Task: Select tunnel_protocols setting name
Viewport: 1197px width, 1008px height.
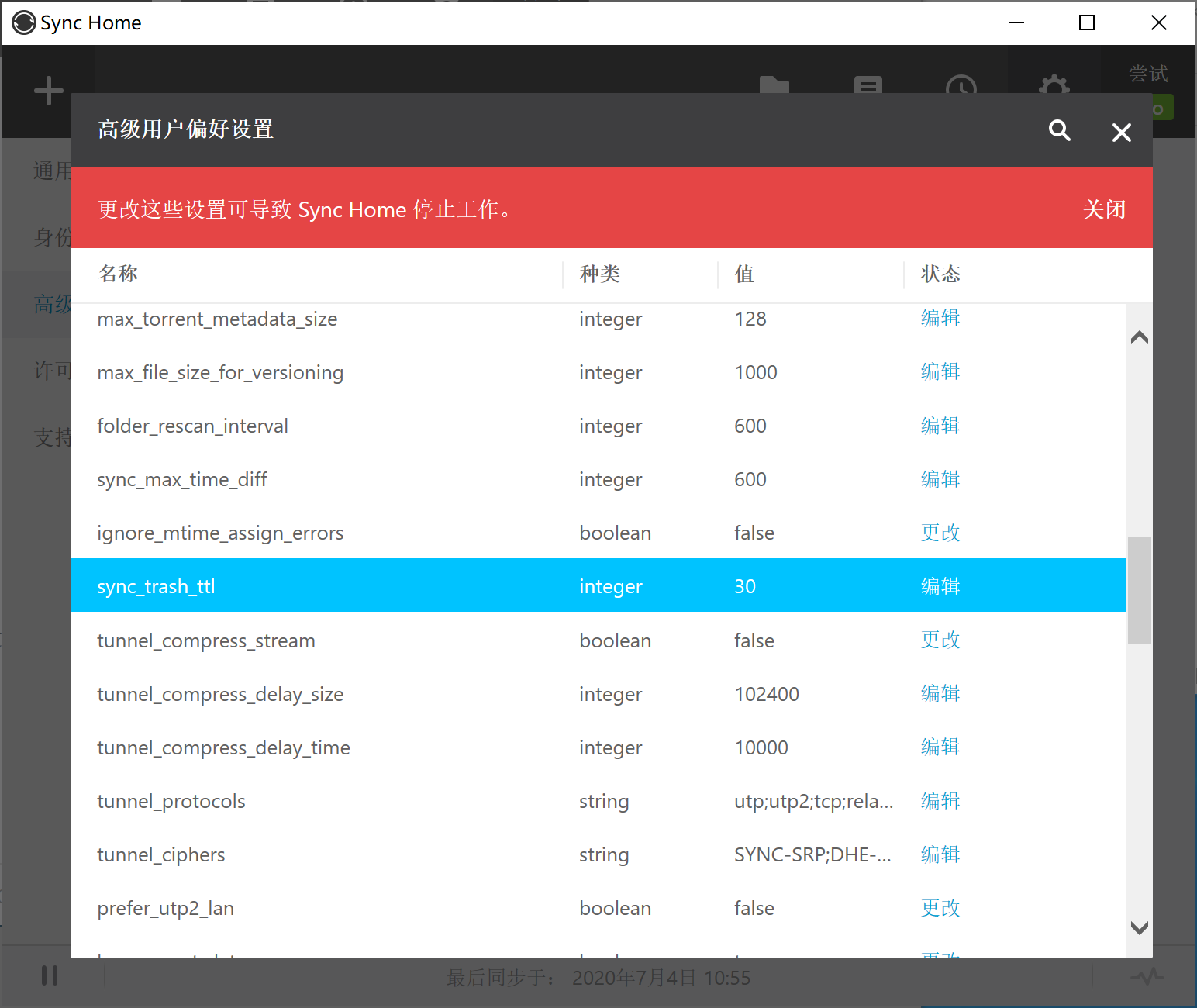Action: point(171,801)
